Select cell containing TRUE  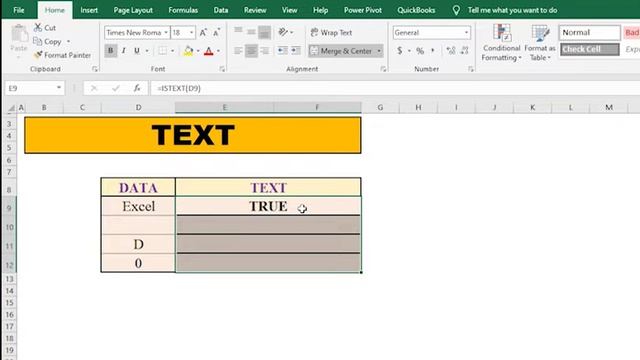pyautogui.click(x=268, y=206)
